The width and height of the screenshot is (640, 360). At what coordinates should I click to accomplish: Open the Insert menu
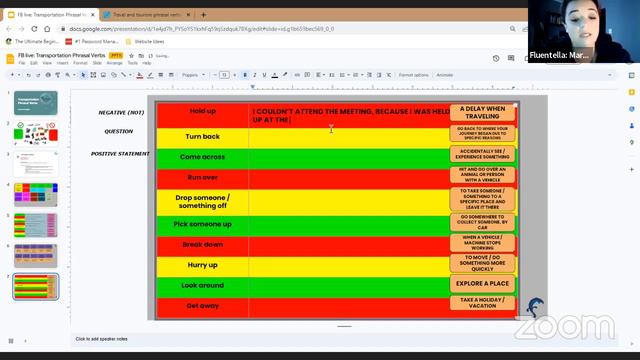coord(62,63)
